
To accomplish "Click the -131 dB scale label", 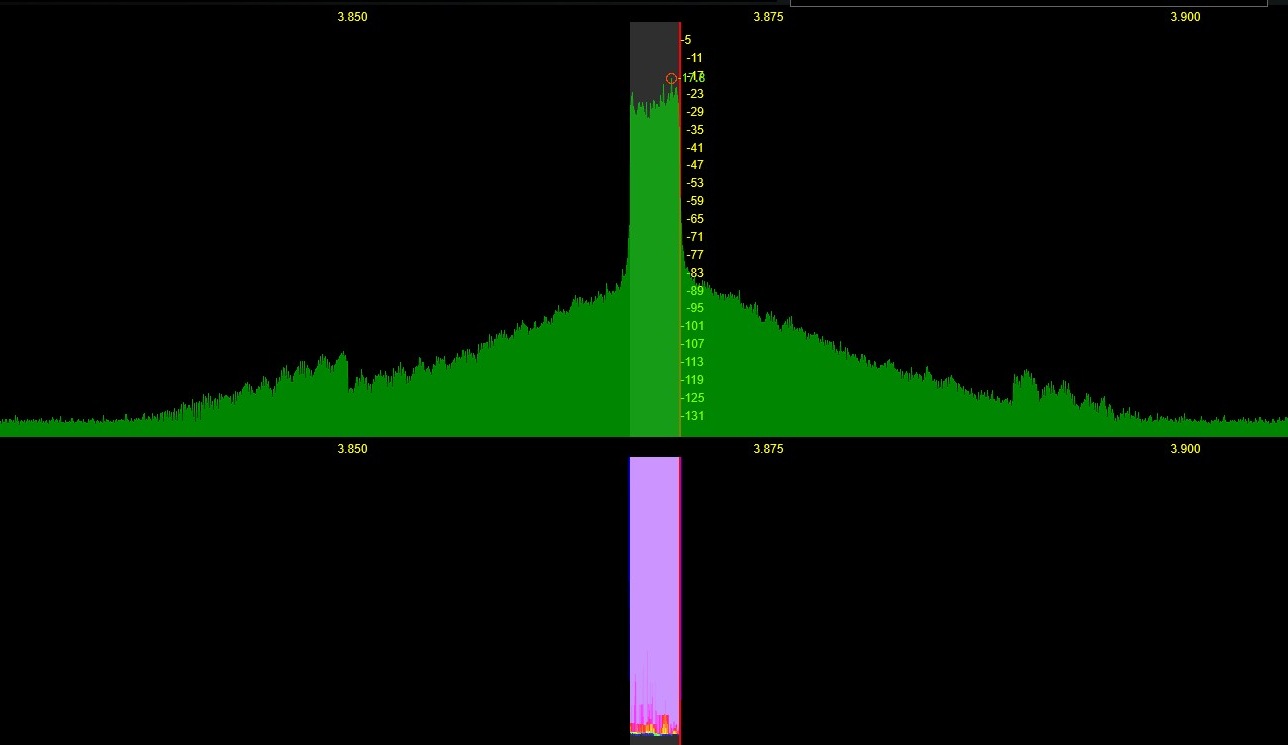I will pyautogui.click(x=693, y=416).
